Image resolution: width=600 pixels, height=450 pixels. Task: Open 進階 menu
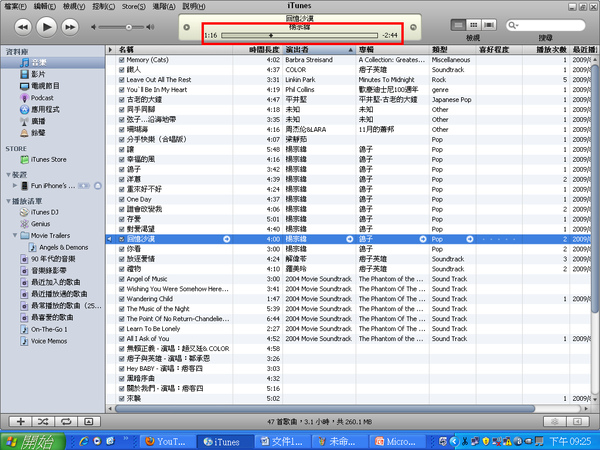pyautogui.click(x=164, y=7)
